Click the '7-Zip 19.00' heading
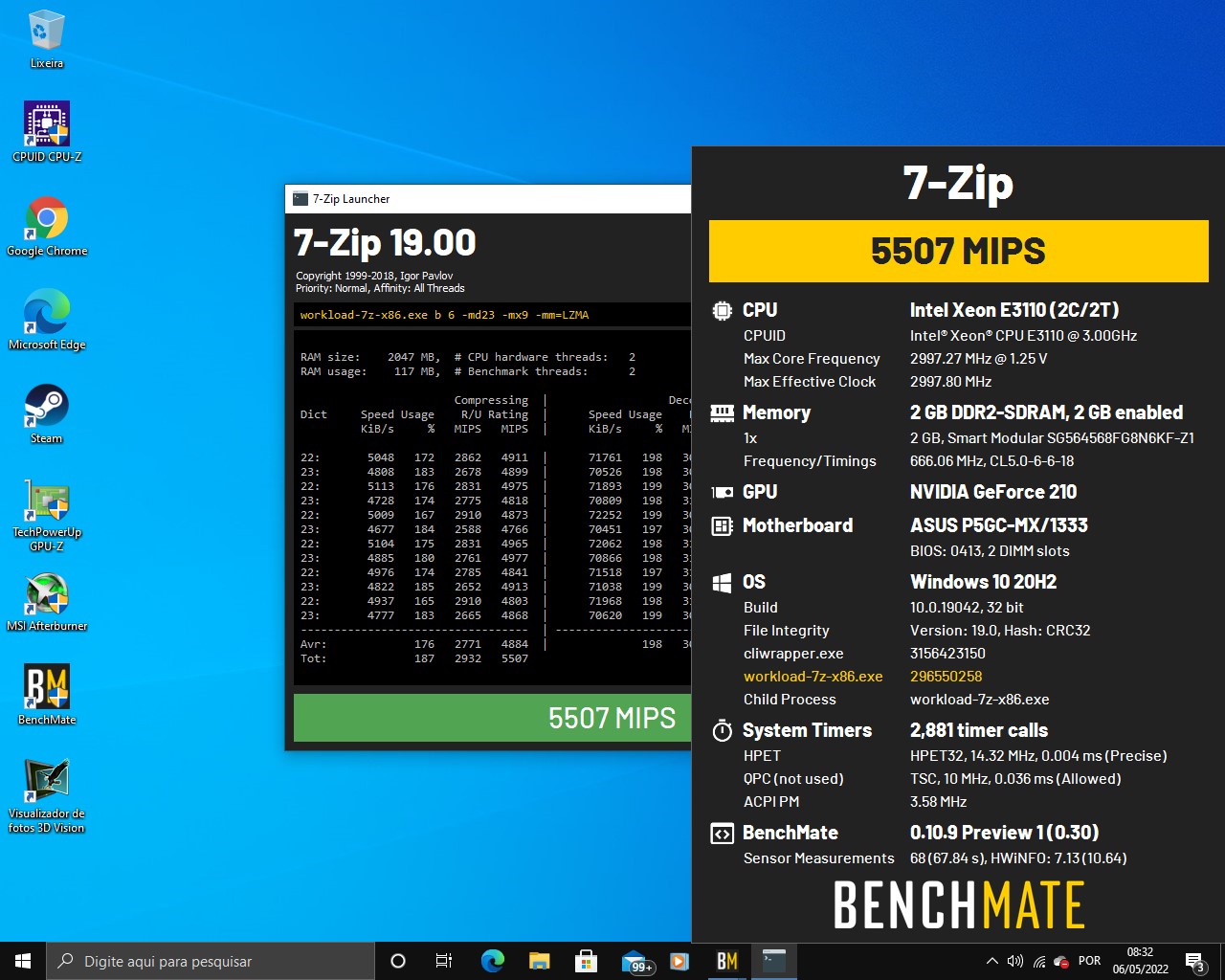The height and width of the screenshot is (980, 1225). pyautogui.click(x=385, y=243)
